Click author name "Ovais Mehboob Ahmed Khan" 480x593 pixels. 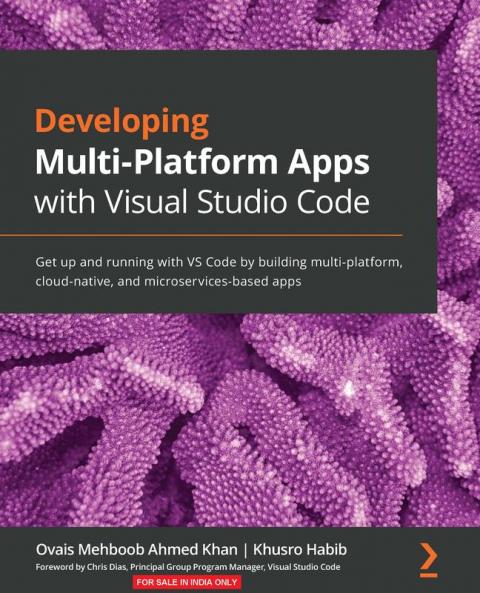click(x=137, y=550)
